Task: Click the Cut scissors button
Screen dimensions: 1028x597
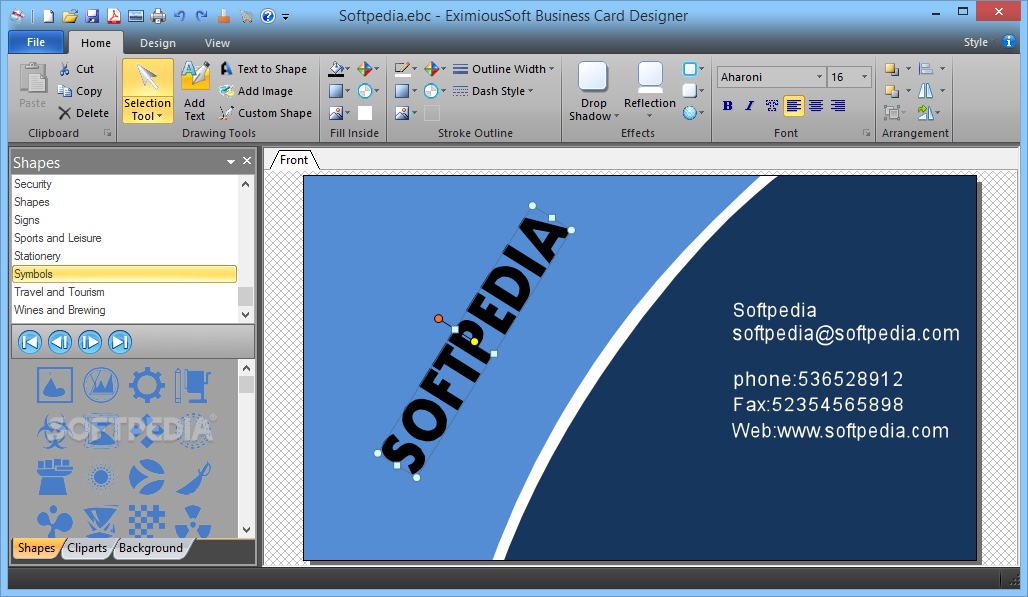Action: tap(77, 69)
